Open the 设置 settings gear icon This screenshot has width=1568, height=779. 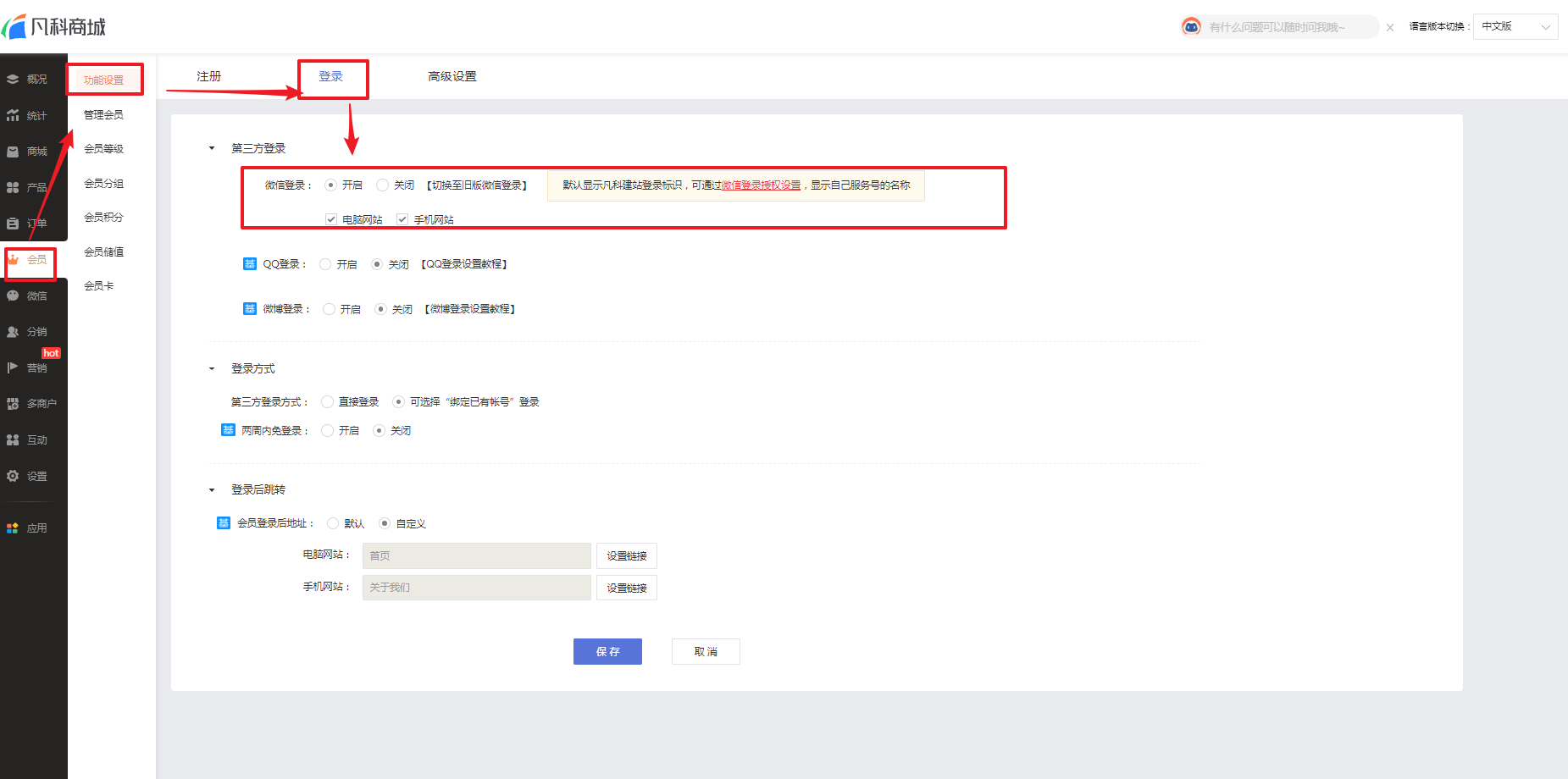[x=13, y=476]
